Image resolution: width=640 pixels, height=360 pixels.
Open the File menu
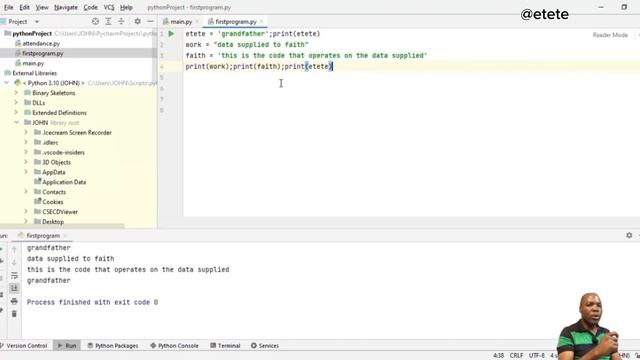pos(9,7)
